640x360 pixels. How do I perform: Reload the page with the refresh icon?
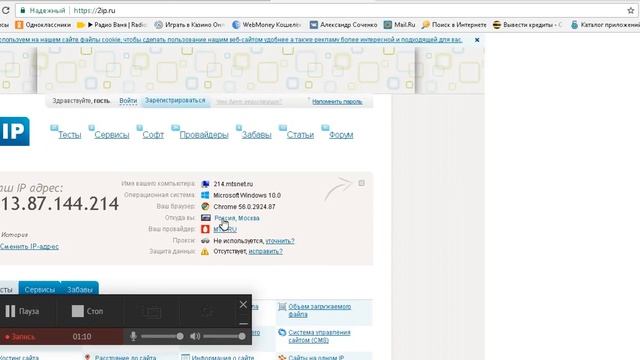pos(5,10)
